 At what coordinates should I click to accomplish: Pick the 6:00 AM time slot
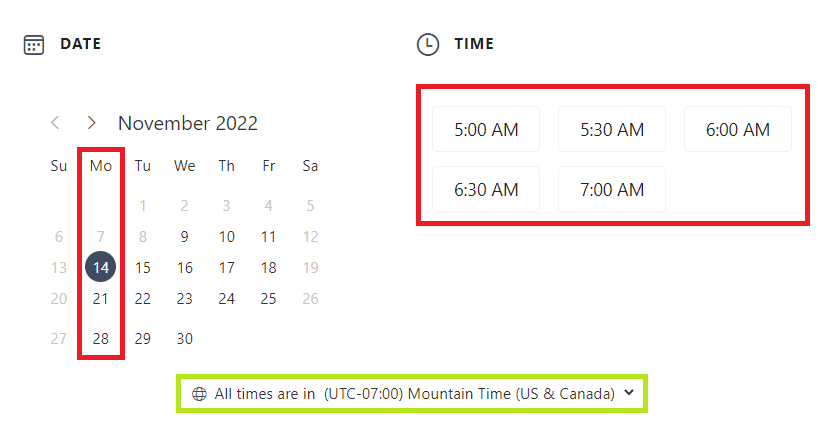[x=737, y=129]
